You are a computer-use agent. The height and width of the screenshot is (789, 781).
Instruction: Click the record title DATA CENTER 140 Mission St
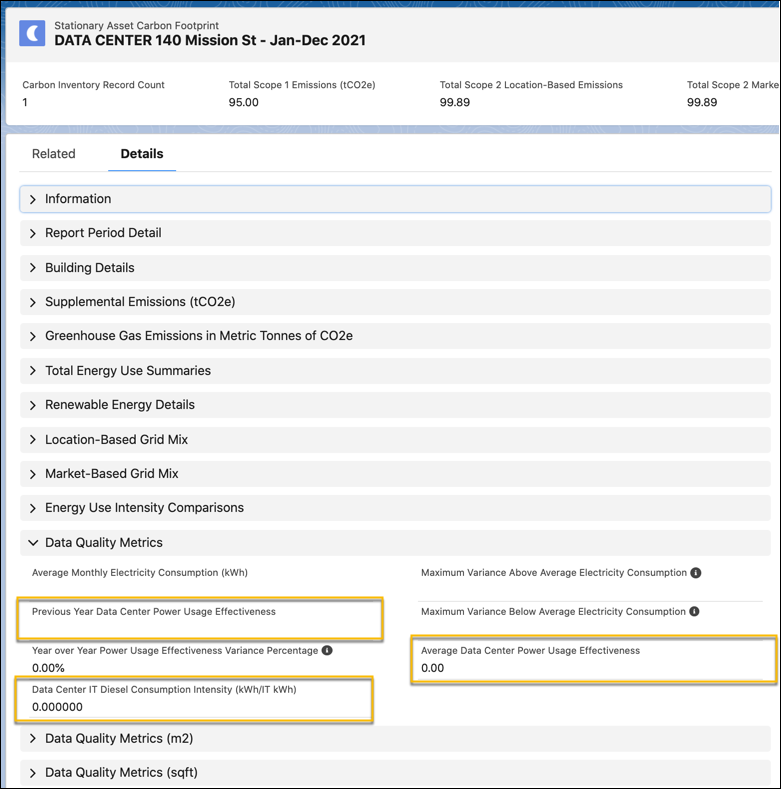(210, 40)
